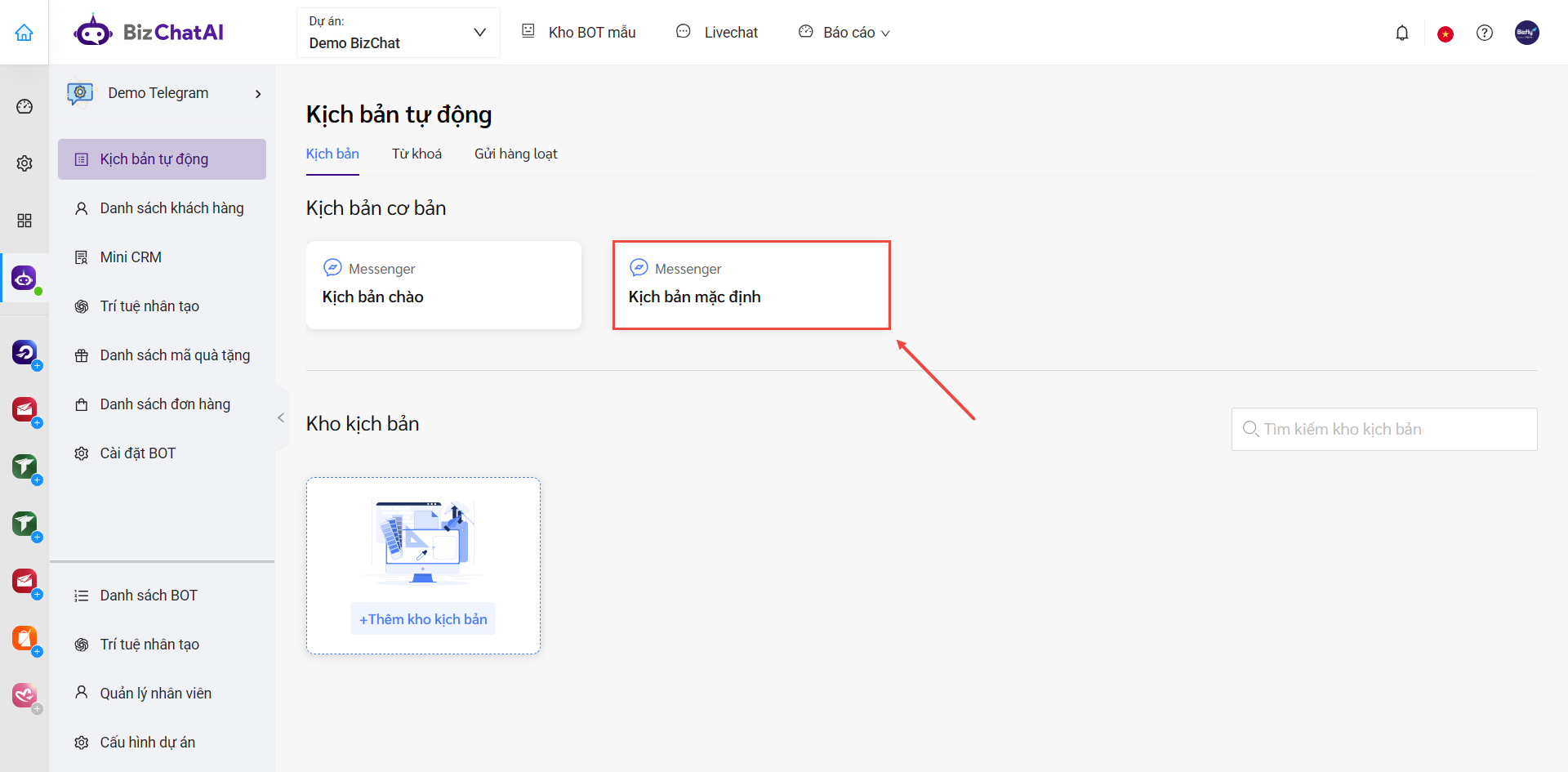Screen dimensions: 1568x772
Task: Click the Báo cáo gauge icon
Action: pos(806,31)
